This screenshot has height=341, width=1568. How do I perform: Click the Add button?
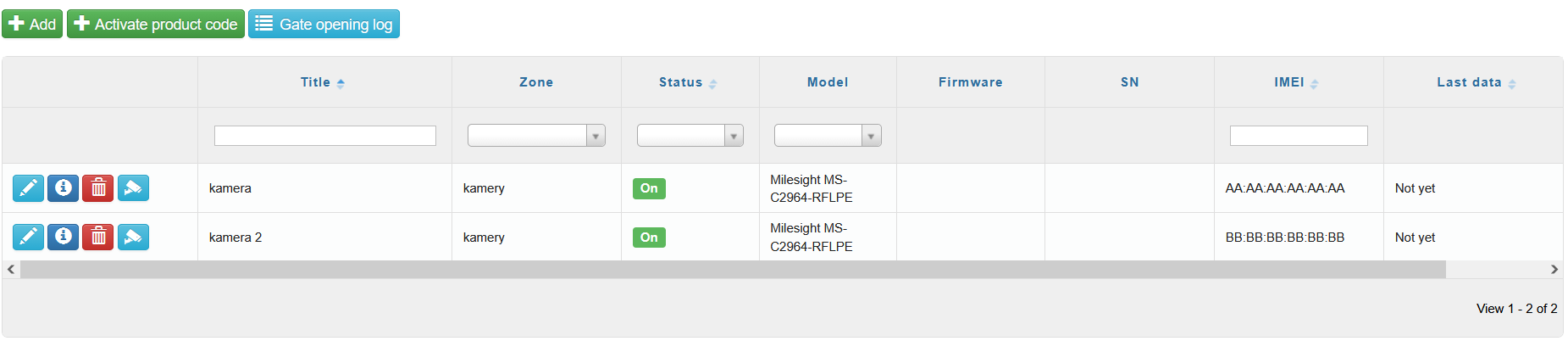(x=32, y=24)
